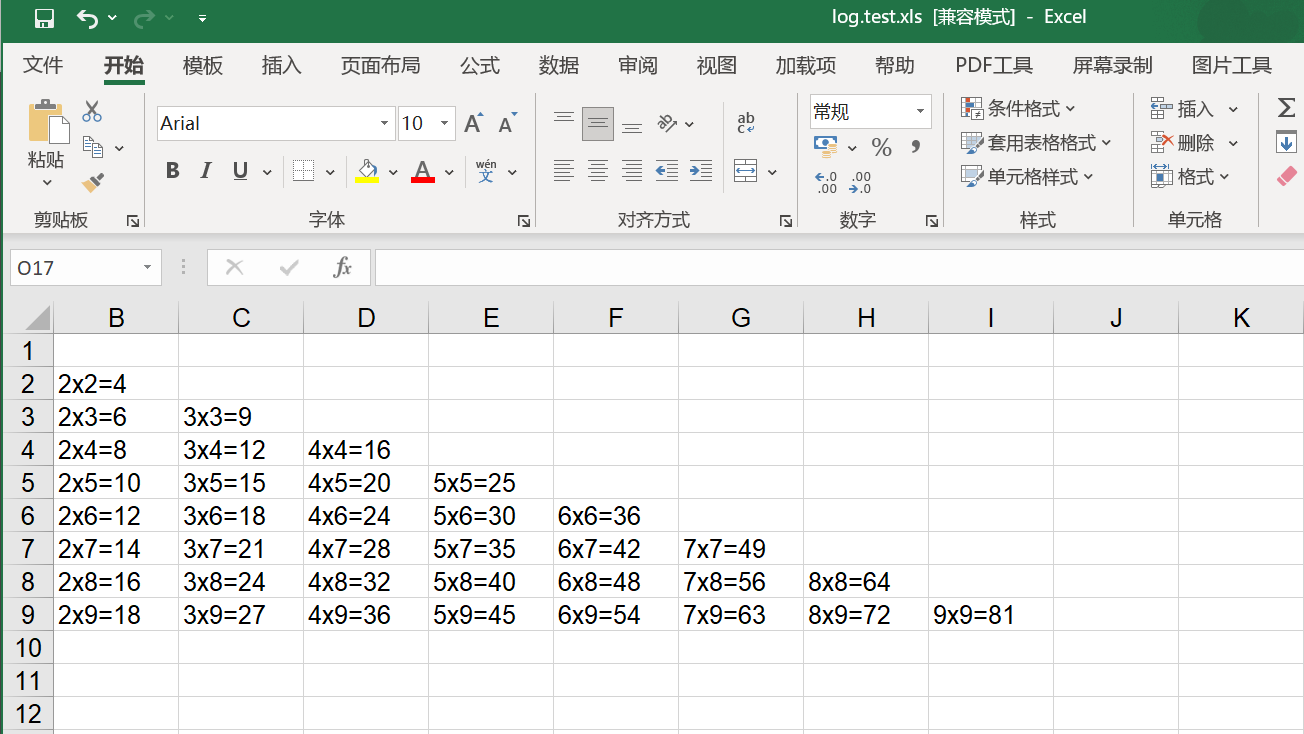Viewport: 1304px width, 734px height.
Task: Open the font name dropdown
Action: 384,122
